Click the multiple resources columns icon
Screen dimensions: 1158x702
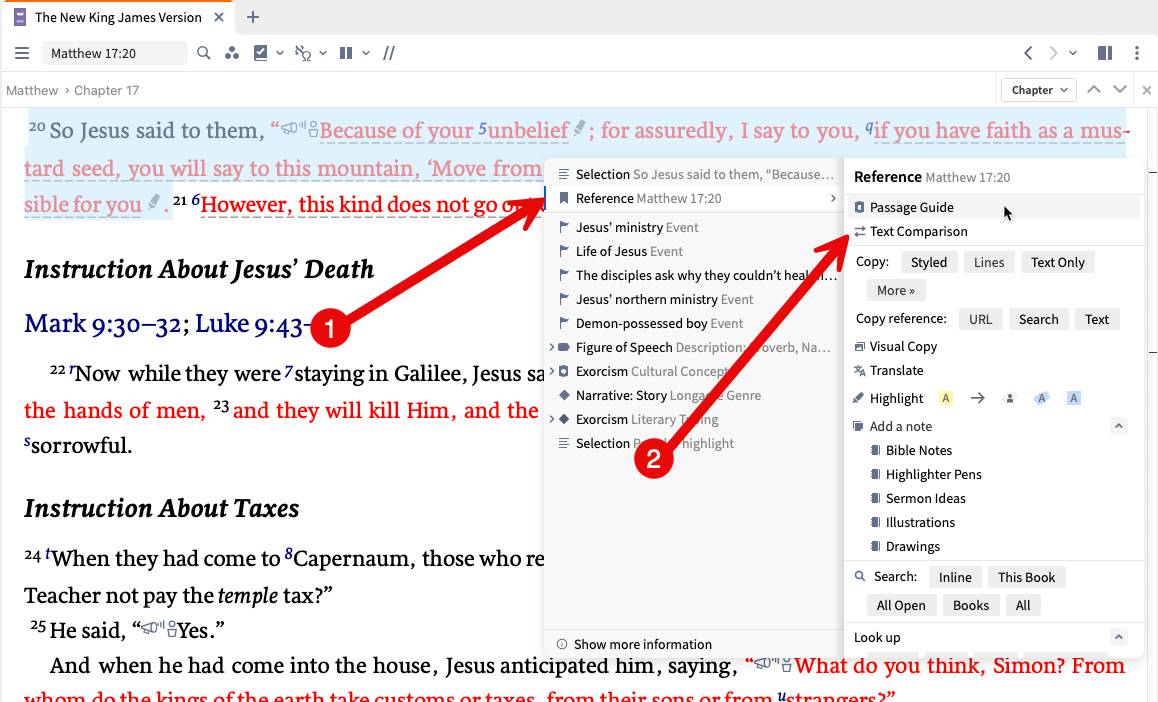[346, 53]
